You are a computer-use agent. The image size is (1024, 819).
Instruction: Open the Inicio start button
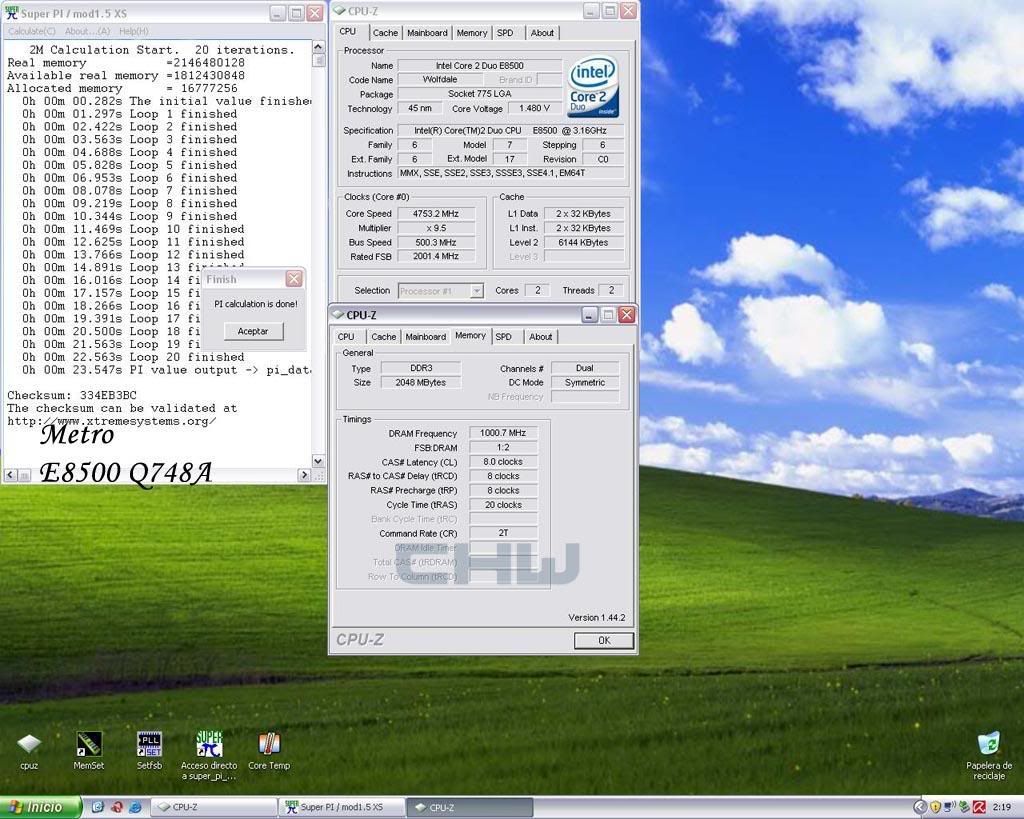coord(40,807)
